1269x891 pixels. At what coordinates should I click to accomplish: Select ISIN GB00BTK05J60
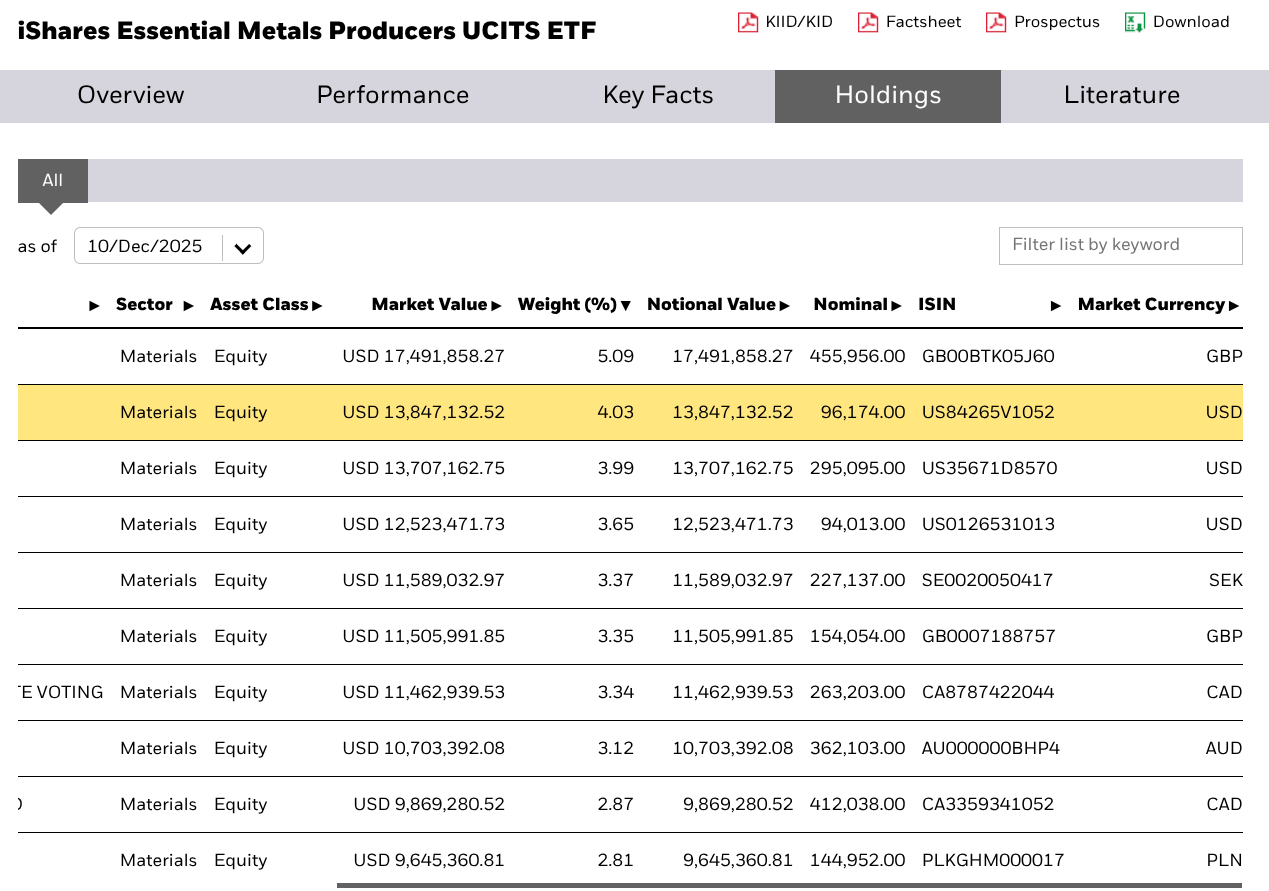click(x=988, y=357)
